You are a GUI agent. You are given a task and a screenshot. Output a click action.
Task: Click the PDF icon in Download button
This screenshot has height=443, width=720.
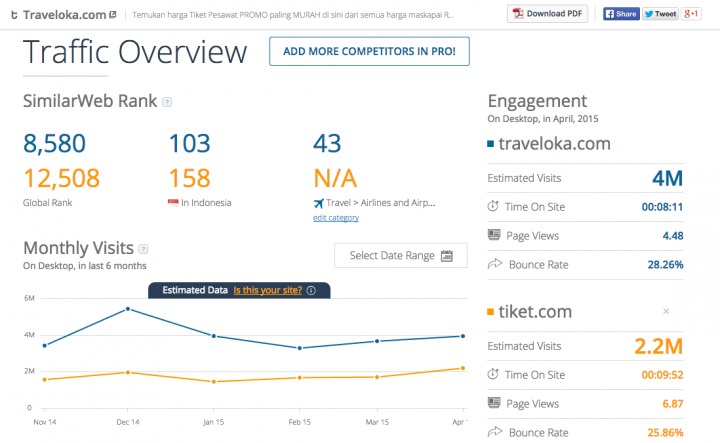(518, 14)
